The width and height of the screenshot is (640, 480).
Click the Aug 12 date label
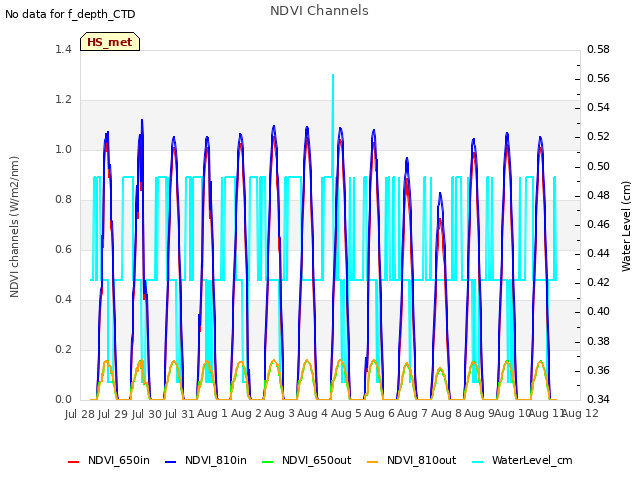582,413
